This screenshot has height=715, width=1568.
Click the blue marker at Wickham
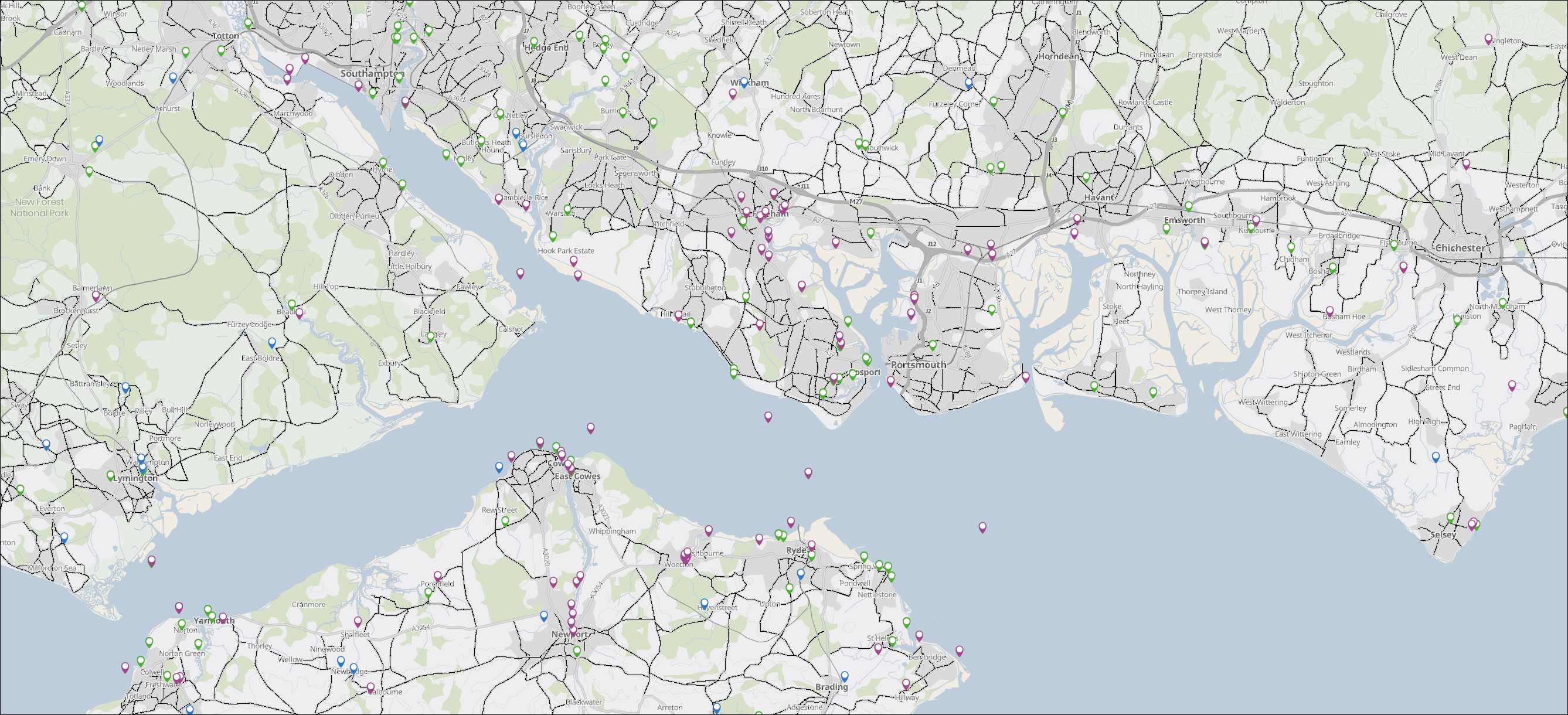[x=743, y=82]
